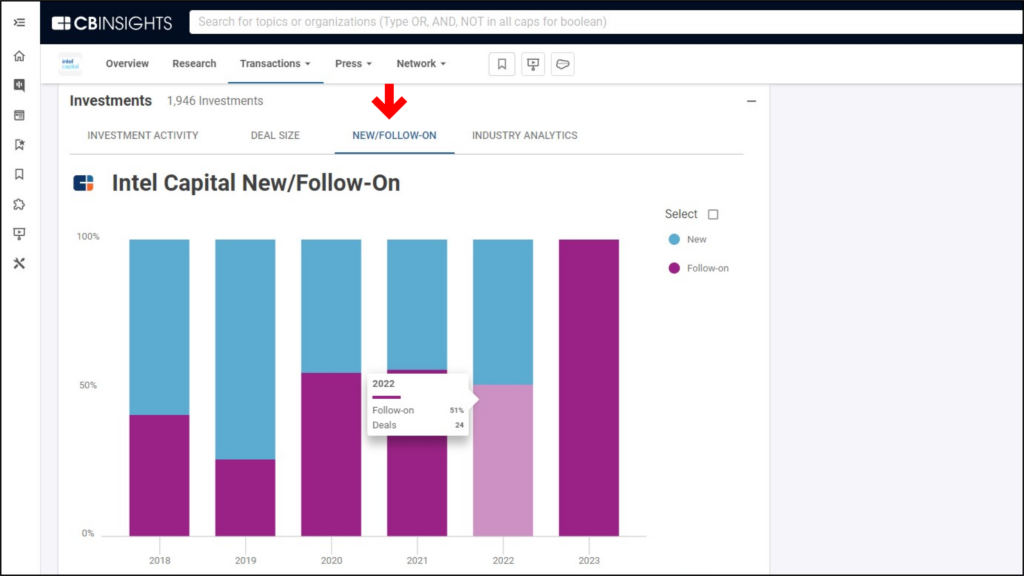The height and width of the screenshot is (576, 1024).
Task: Tick the Select checkbox in the legend
Action: 713,214
